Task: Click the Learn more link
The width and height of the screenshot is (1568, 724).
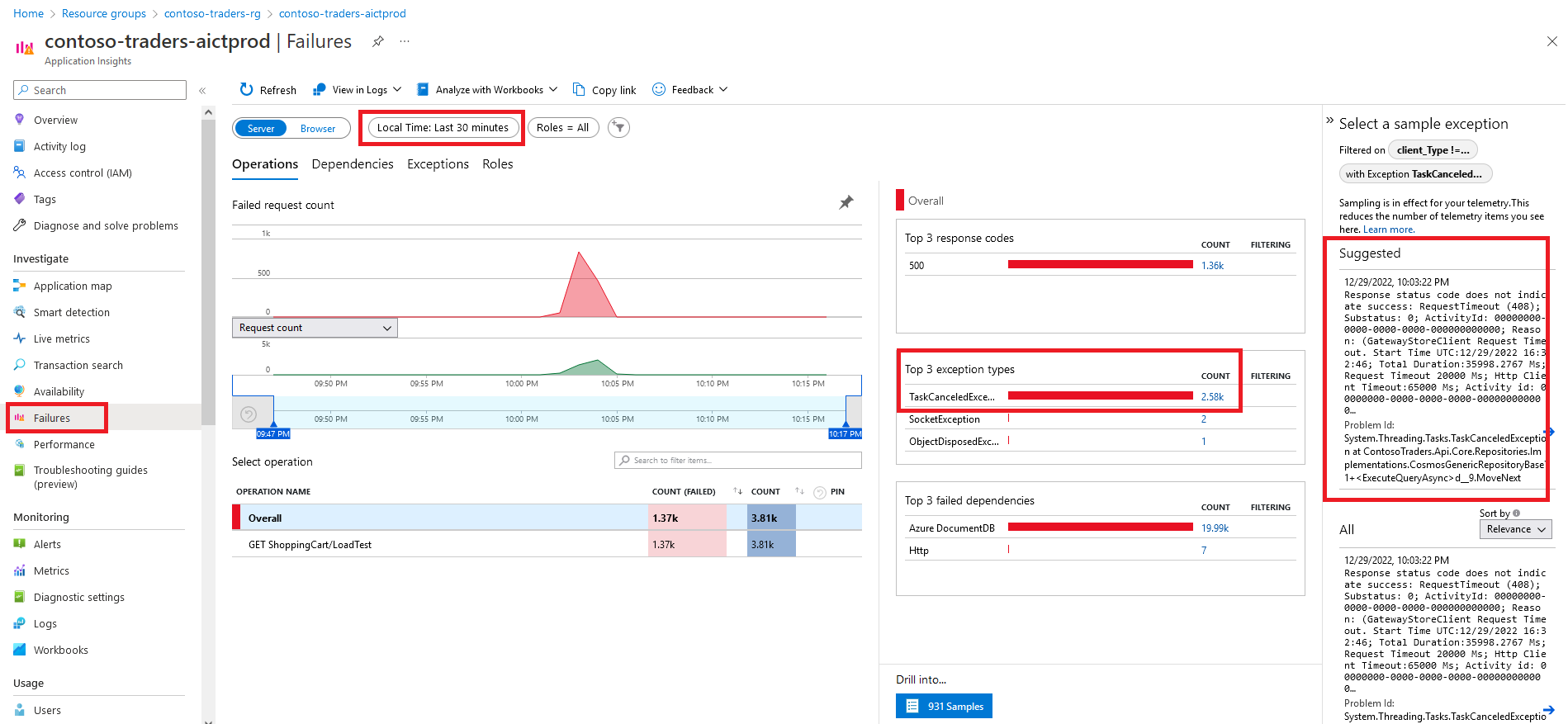Action: coord(1388,230)
